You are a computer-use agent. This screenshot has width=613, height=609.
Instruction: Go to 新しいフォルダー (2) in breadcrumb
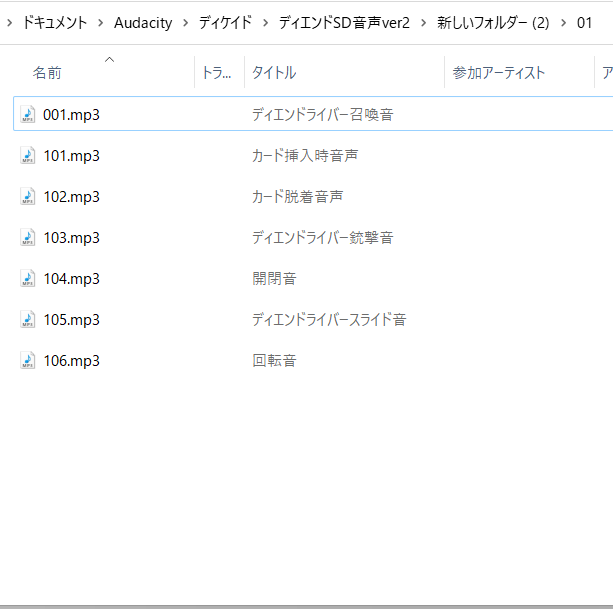pyautogui.click(x=493, y=23)
